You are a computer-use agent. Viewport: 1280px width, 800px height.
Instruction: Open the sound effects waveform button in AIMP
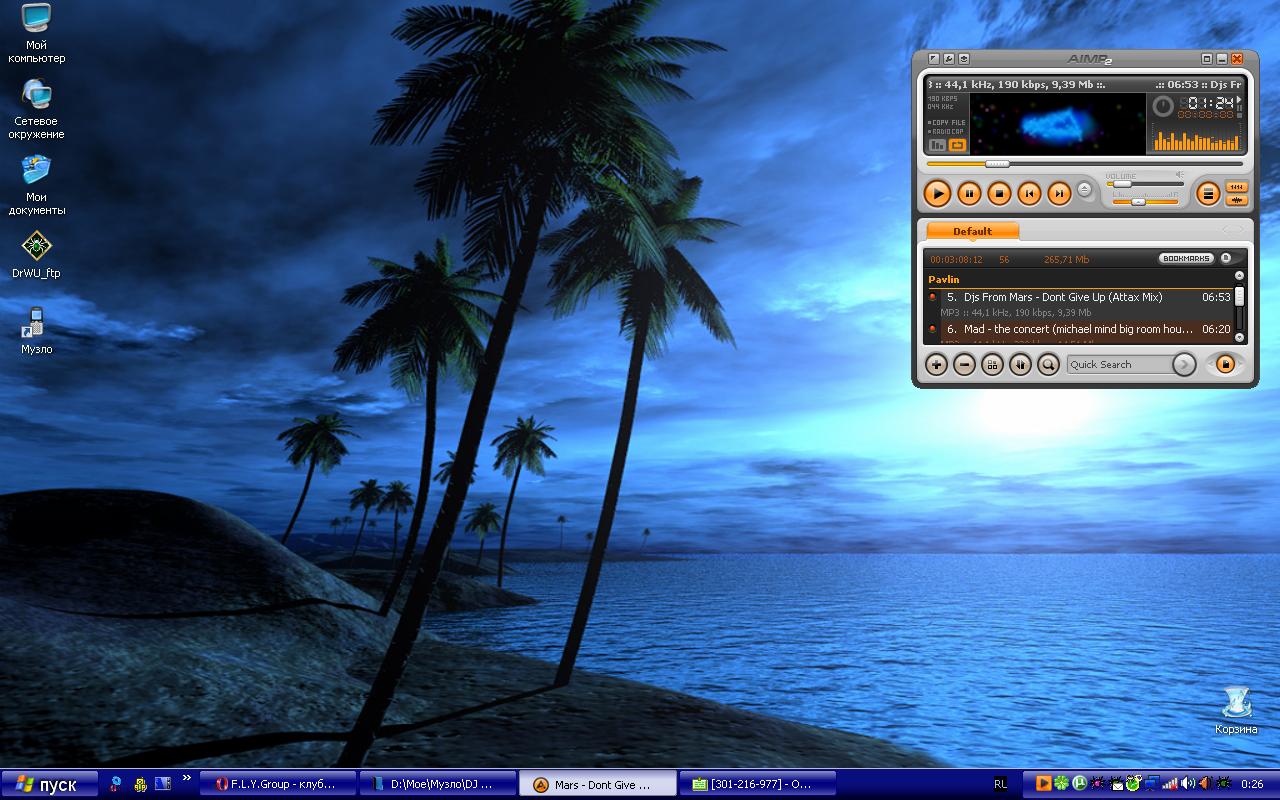(x=1237, y=200)
